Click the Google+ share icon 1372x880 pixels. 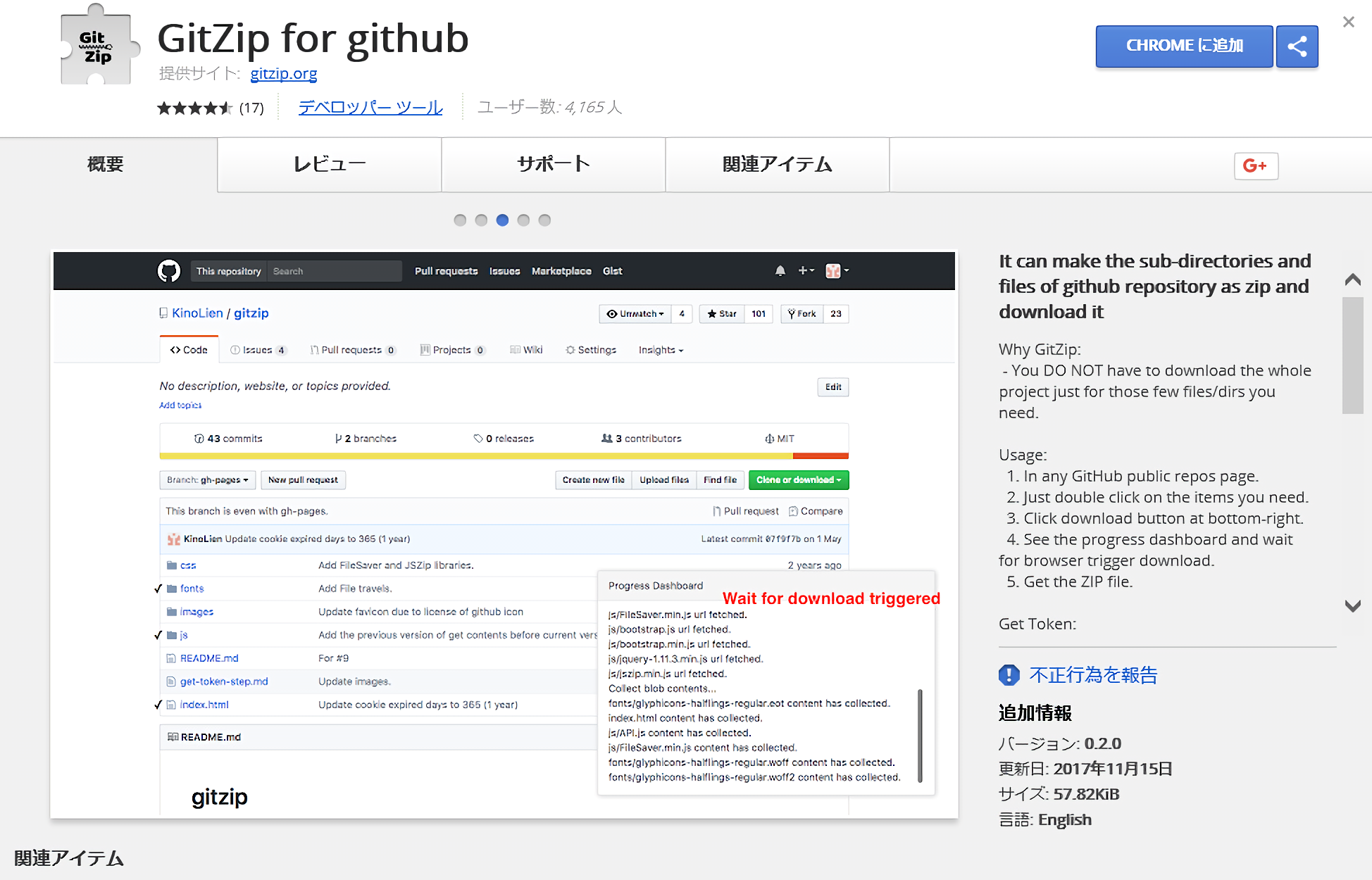[x=1255, y=166]
